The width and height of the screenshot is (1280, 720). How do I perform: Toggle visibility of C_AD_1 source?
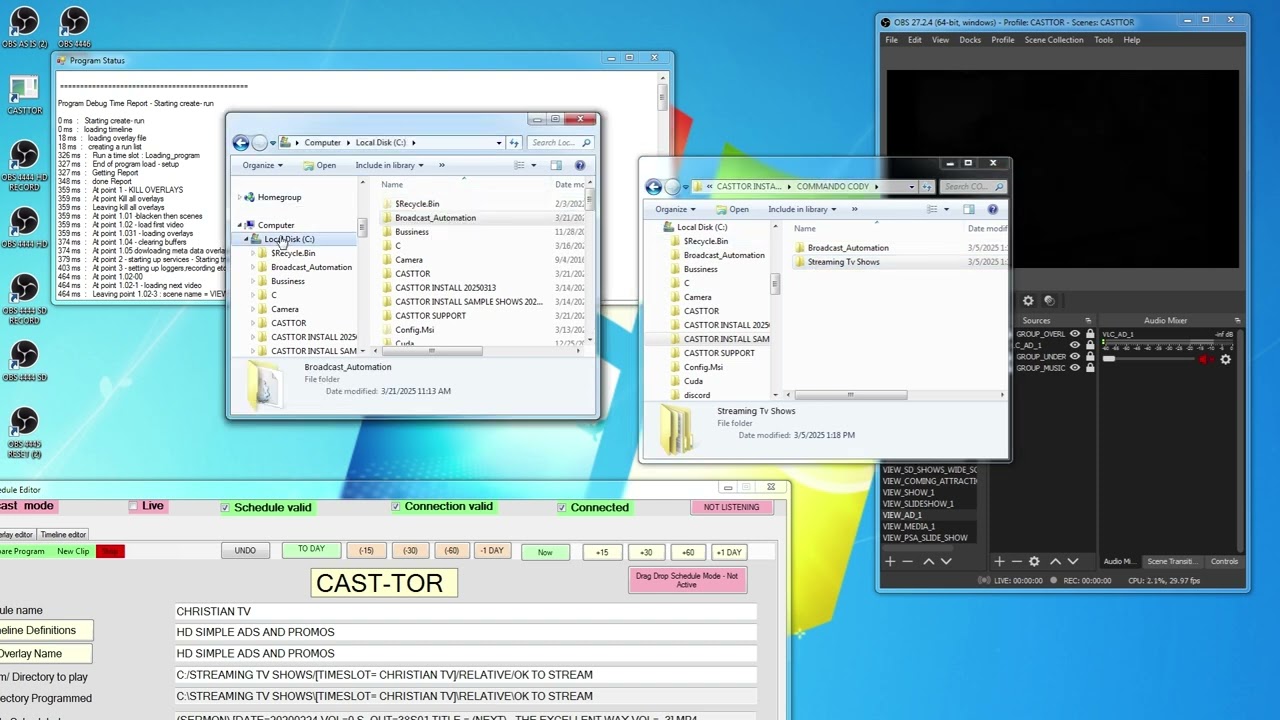[1075, 345]
